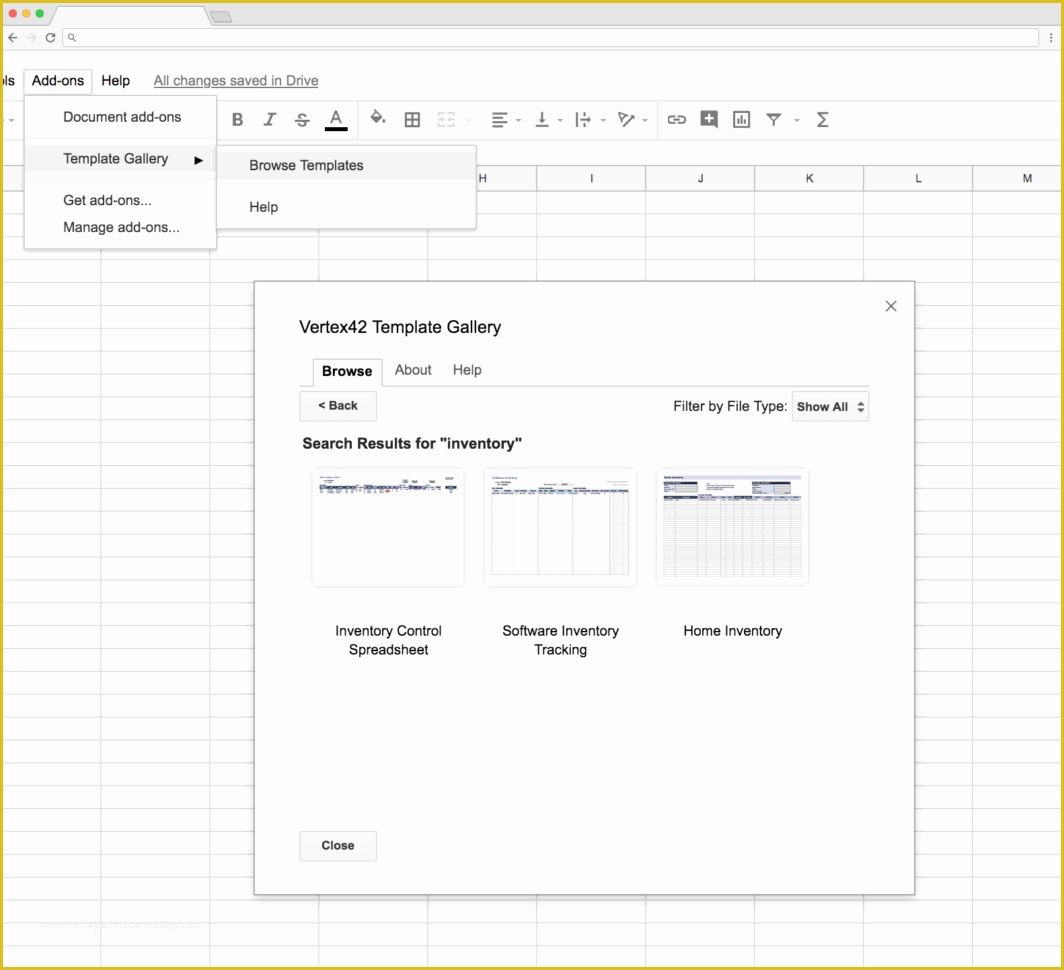Insert a comment from toolbar
1064x970 pixels.
[708, 119]
